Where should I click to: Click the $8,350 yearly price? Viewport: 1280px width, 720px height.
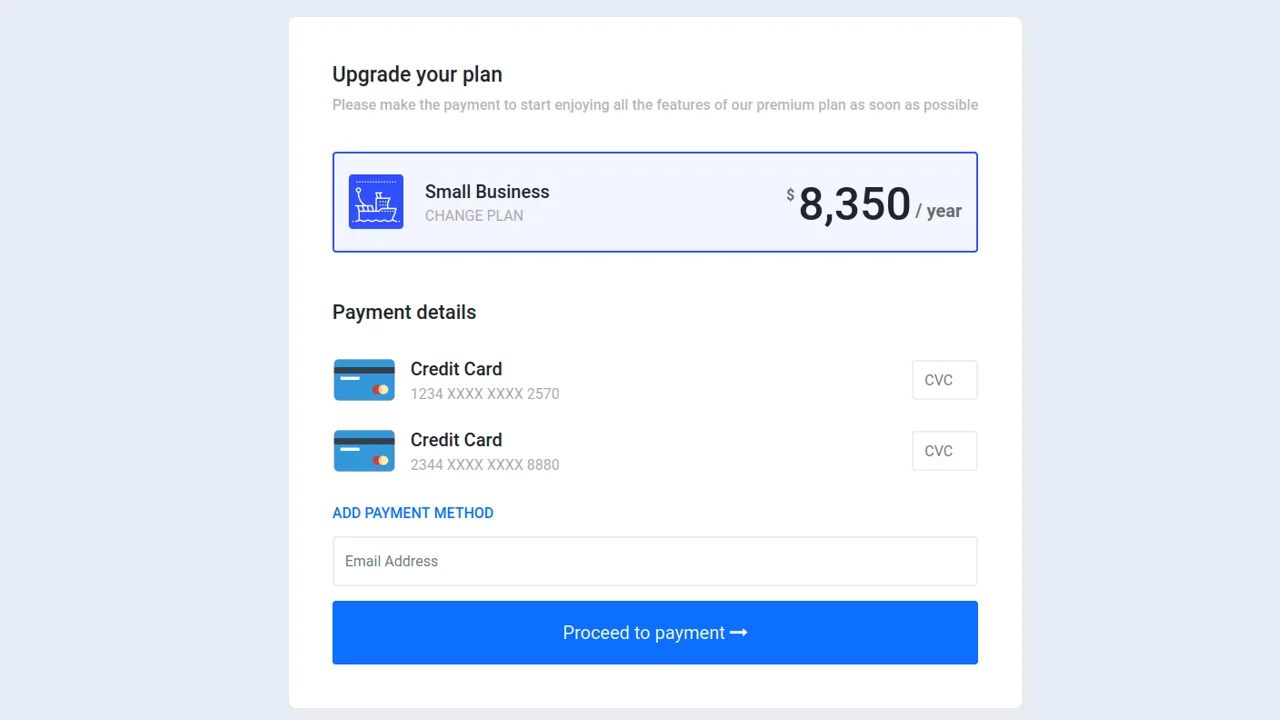855,203
